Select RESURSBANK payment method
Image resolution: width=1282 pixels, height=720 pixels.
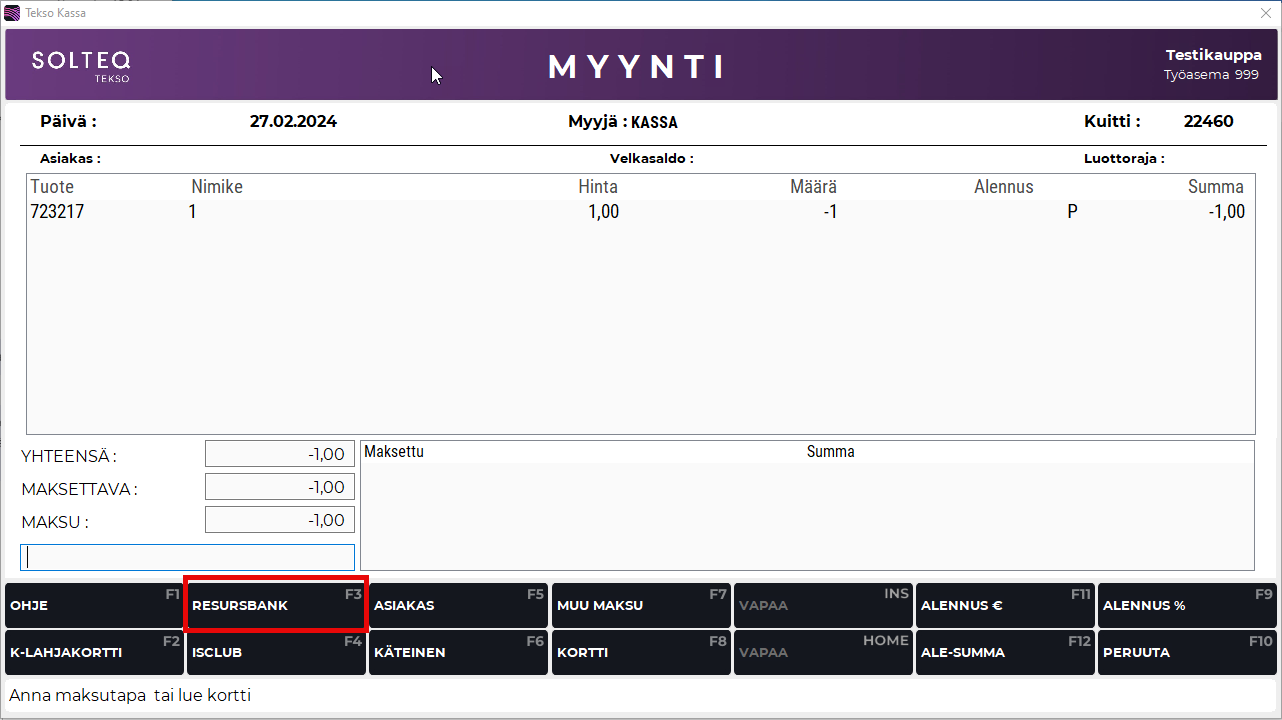pos(276,606)
